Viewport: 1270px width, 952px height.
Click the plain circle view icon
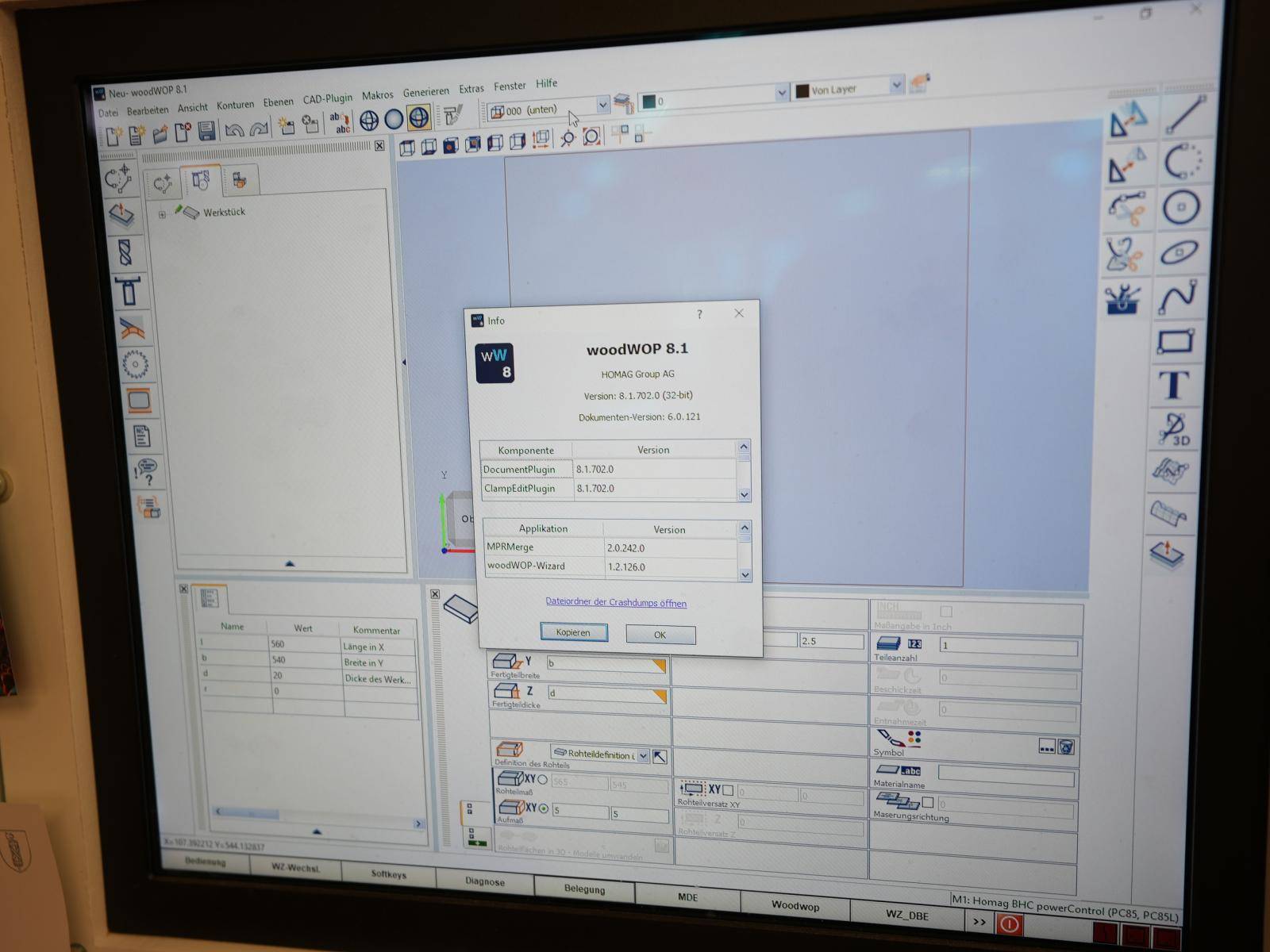pyautogui.click(x=394, y=120)
